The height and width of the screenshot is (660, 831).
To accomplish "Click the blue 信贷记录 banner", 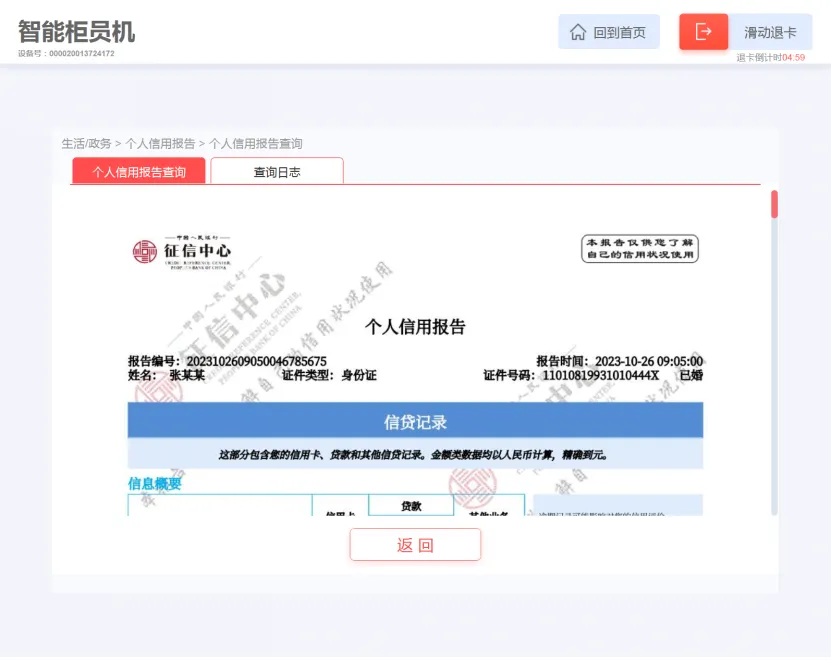I will tap(415, 421).
